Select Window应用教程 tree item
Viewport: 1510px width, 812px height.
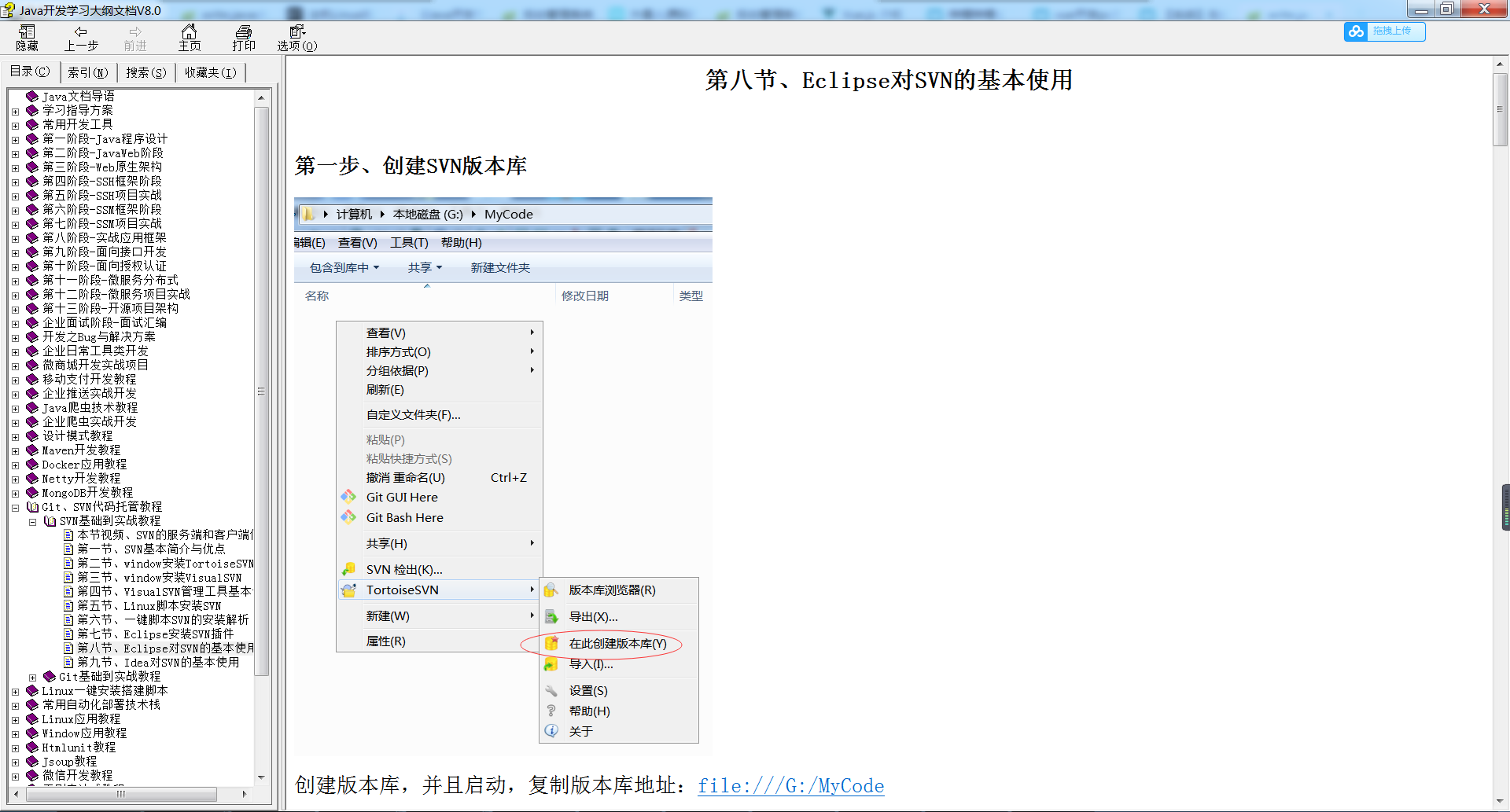[84, 733]
